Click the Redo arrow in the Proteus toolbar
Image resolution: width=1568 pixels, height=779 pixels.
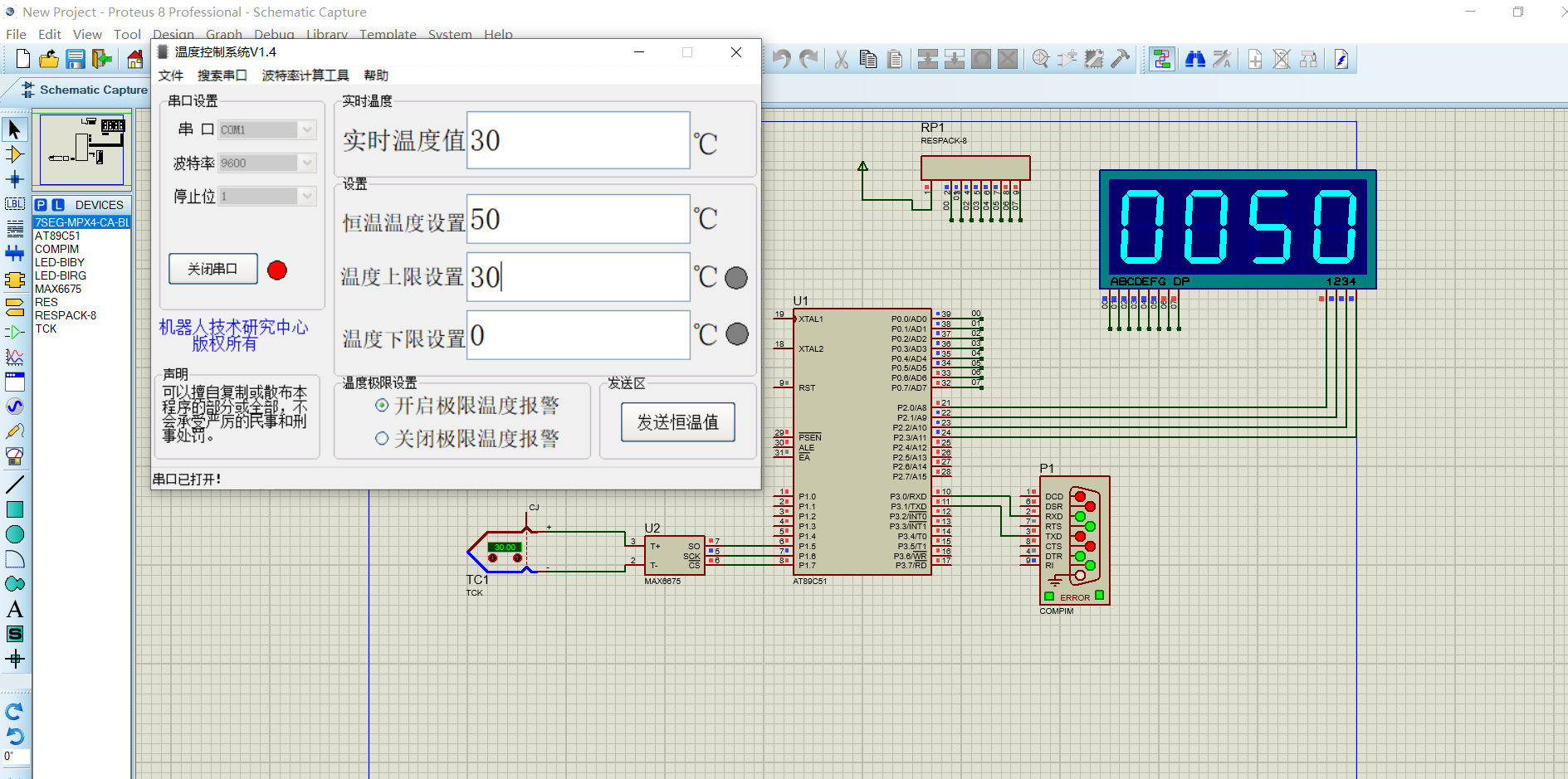(808, 59)
